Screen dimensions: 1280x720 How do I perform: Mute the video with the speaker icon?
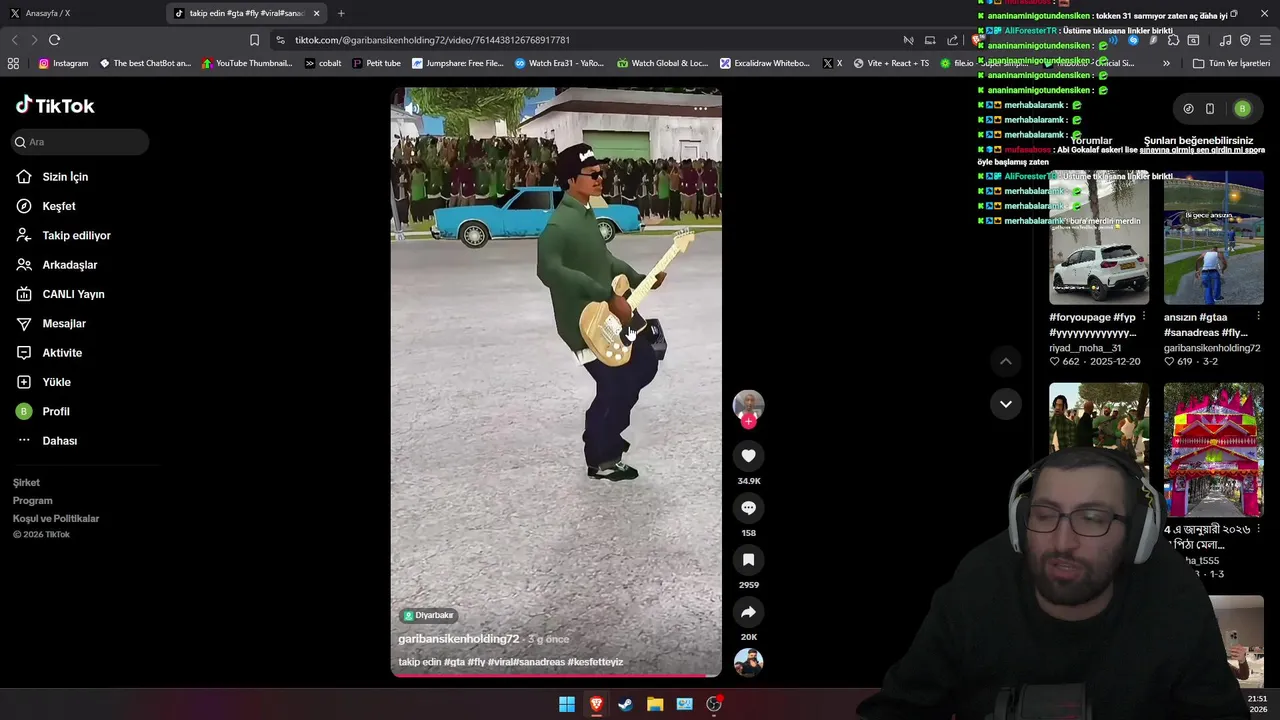[412, 107]
